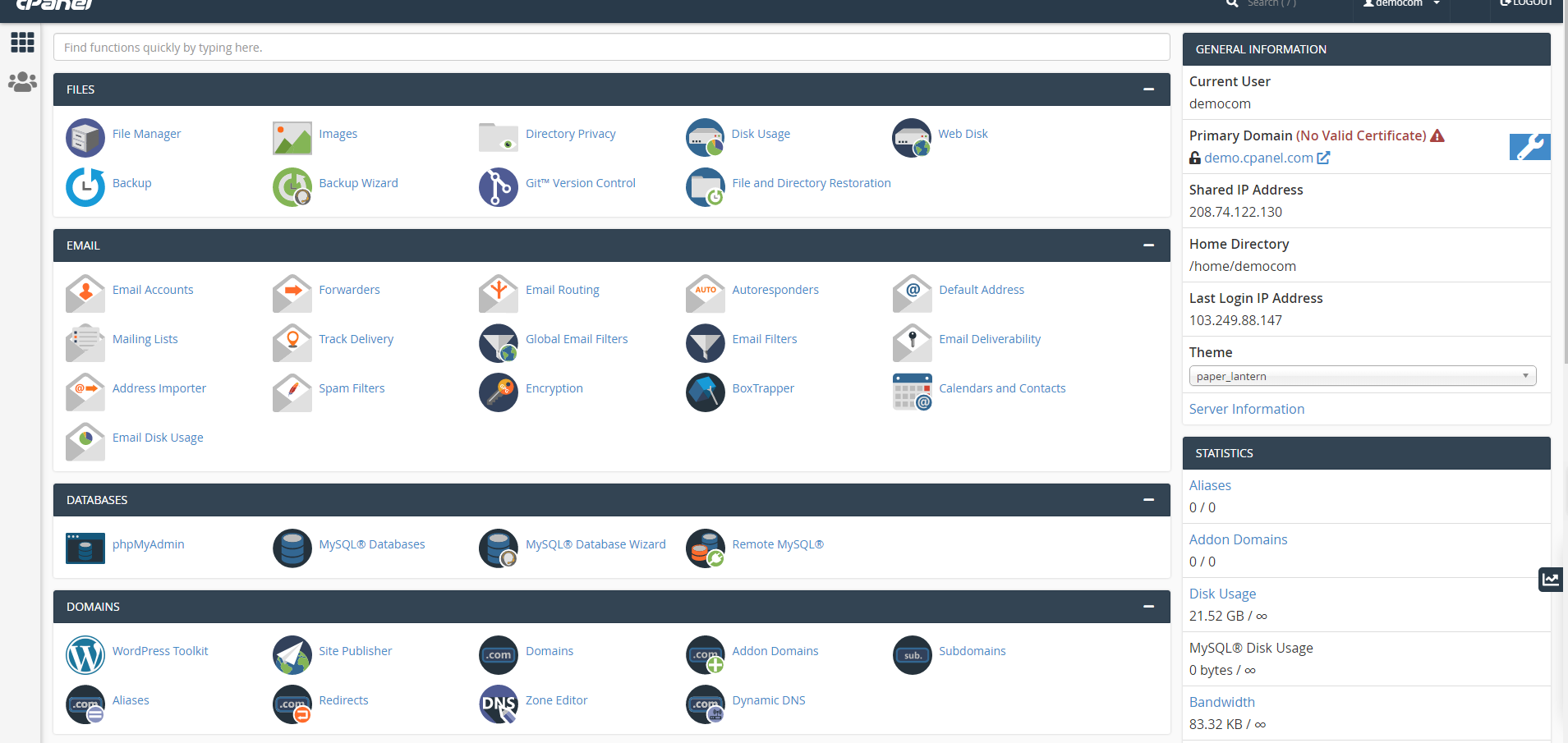Viewport: 1568px width, 743px height.
Task: Open the Web Disk icon
Action: coord(912,138)
